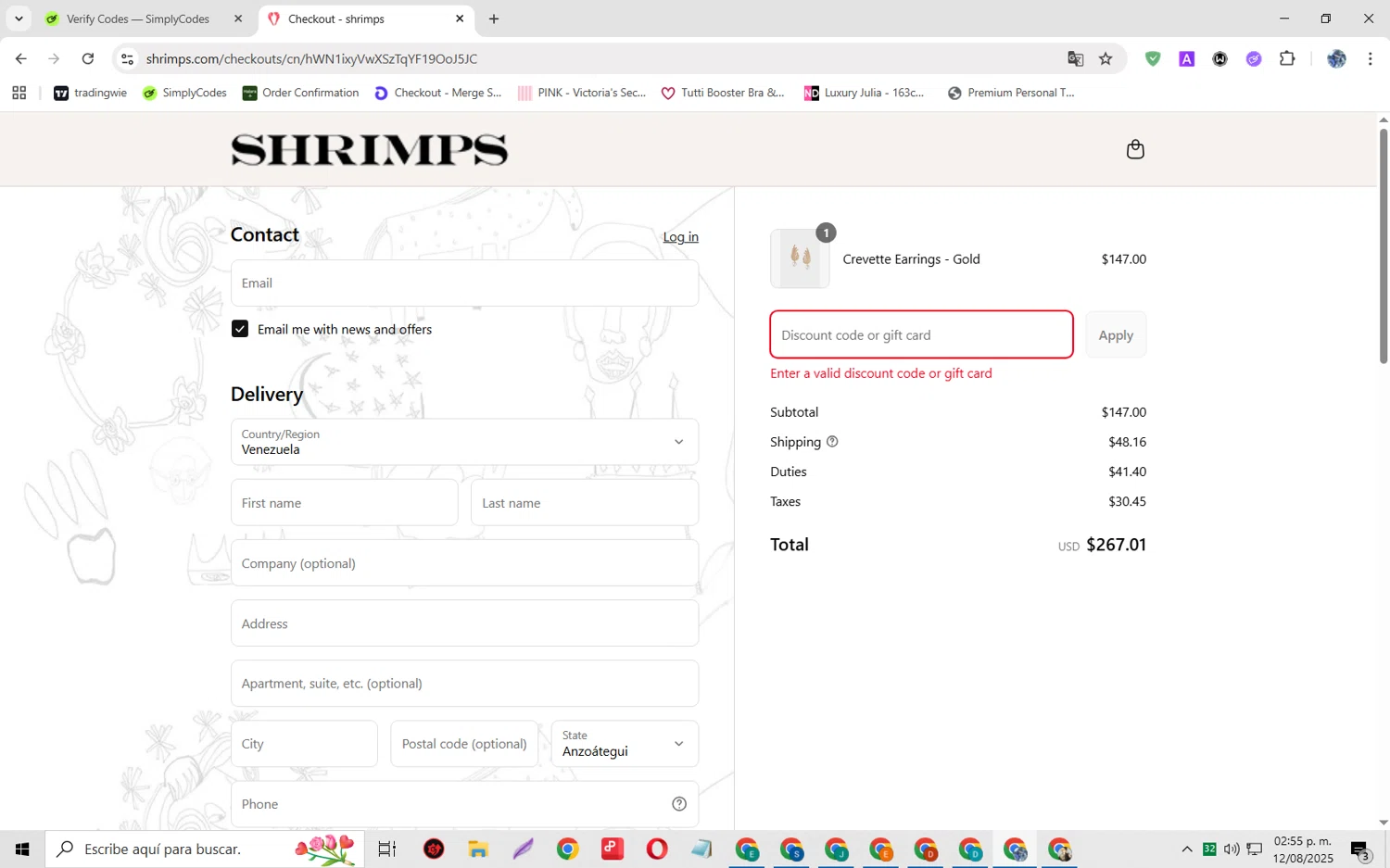Show hidden system tray icons
Screen dimensions: 1390x868
(x=1187, y=849)
